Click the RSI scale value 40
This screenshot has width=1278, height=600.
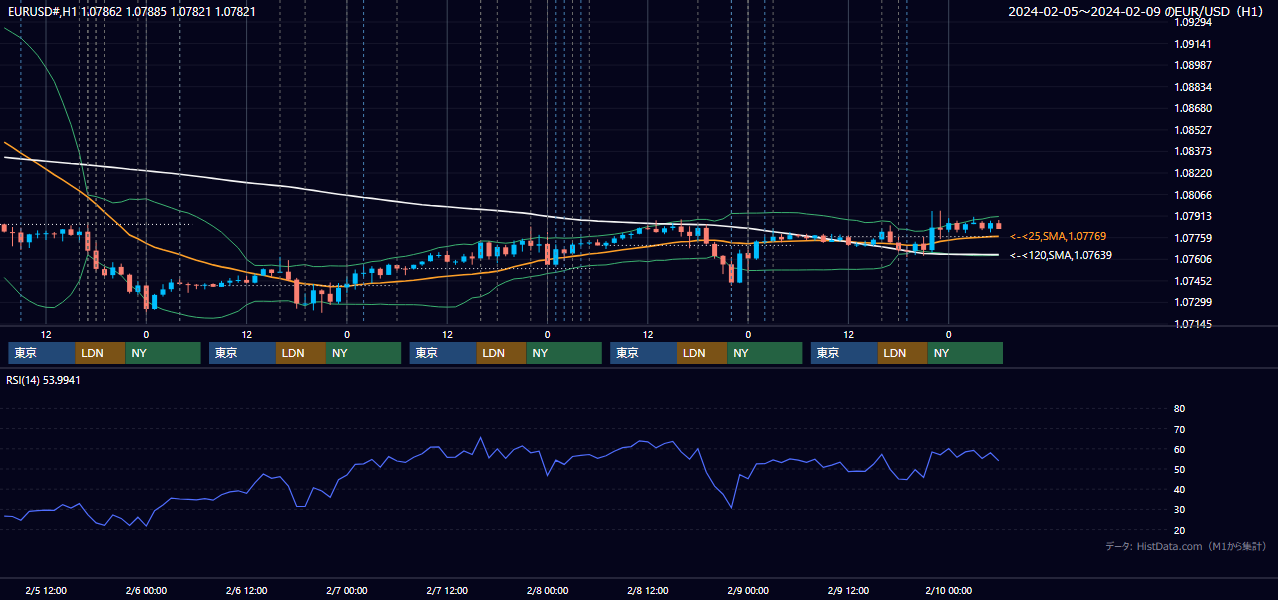1179,489
